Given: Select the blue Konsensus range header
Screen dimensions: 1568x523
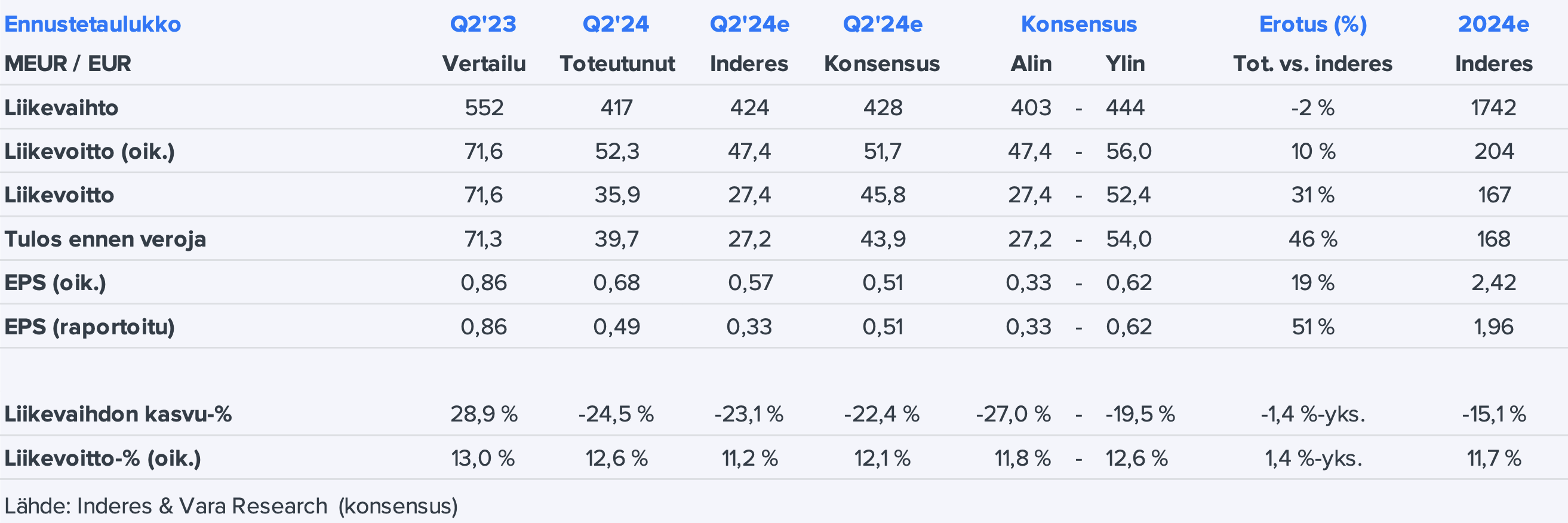Looking at the screenshot, I should [x=1078, y=24].
